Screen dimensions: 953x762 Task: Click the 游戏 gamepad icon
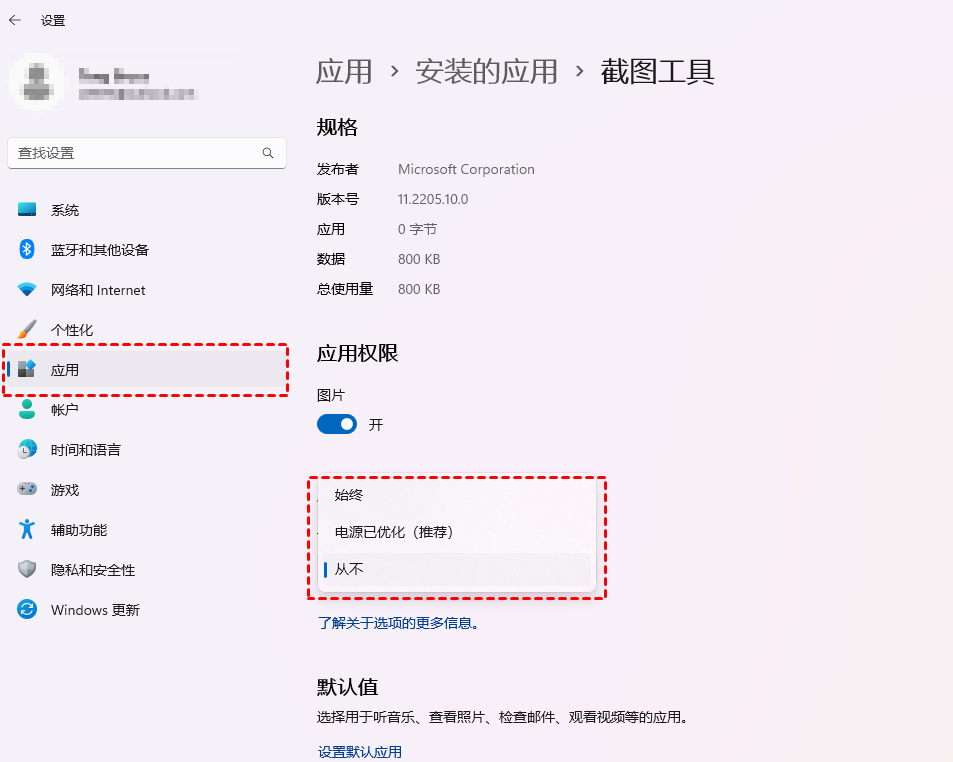tap(27, 489)
